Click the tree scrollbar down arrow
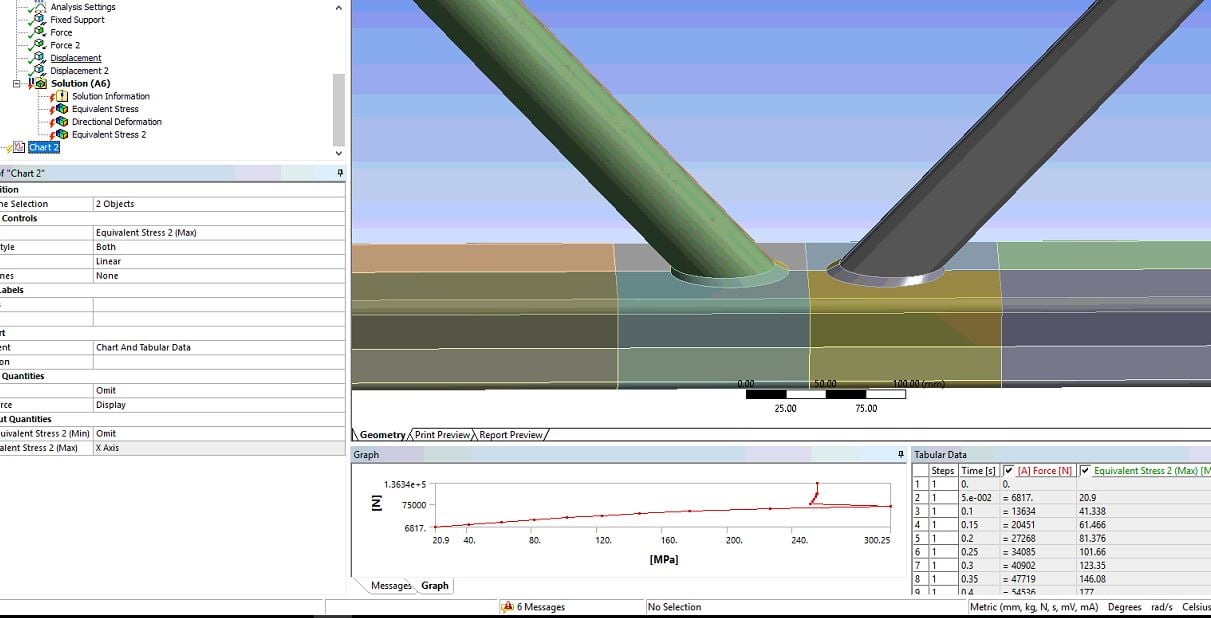 [338, 153]
